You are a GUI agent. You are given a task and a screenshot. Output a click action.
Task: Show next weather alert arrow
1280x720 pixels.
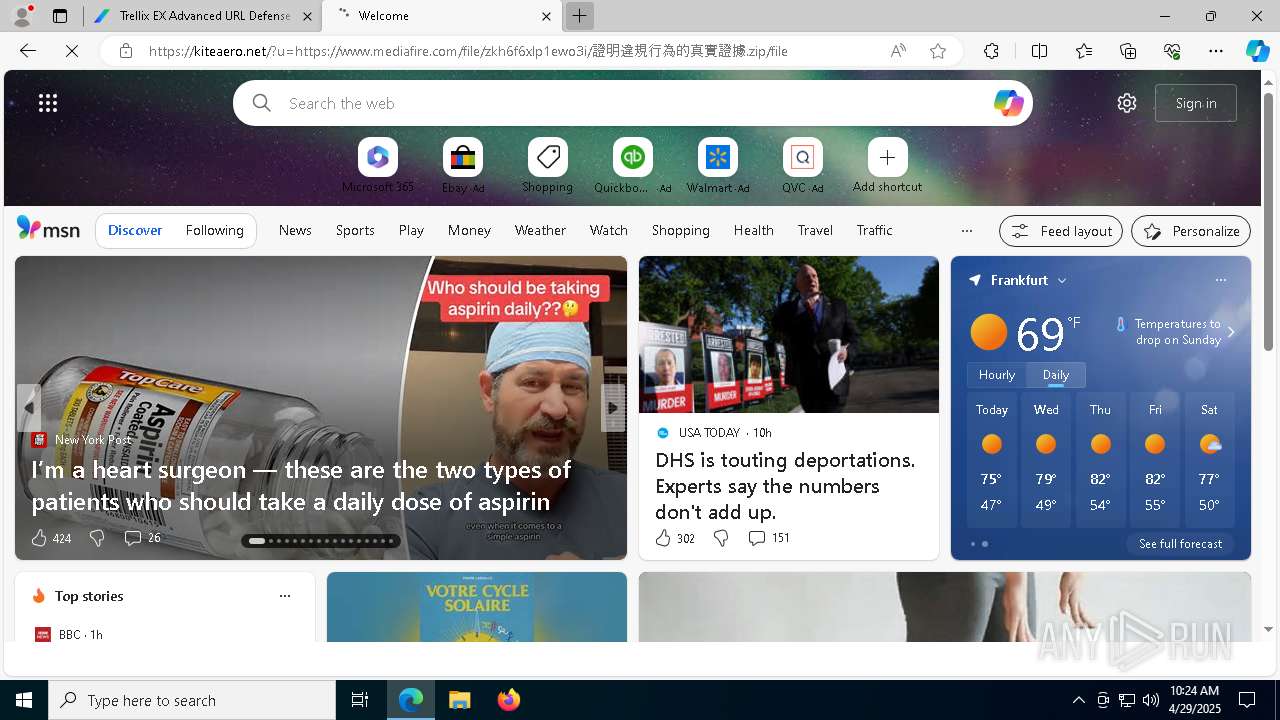tap(1231, 332)
